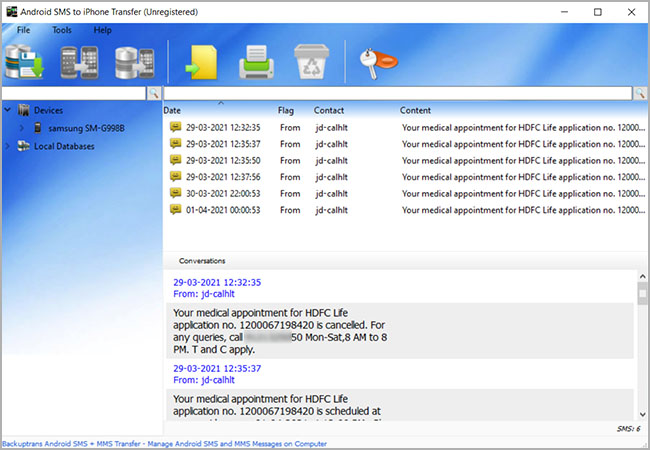Open the Help menu

click(103, 30)
